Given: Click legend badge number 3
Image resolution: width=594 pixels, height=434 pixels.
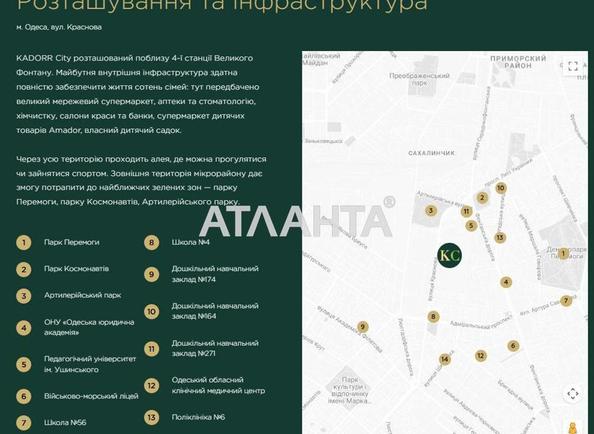Looking at the screenshot, I should point(23,295).
